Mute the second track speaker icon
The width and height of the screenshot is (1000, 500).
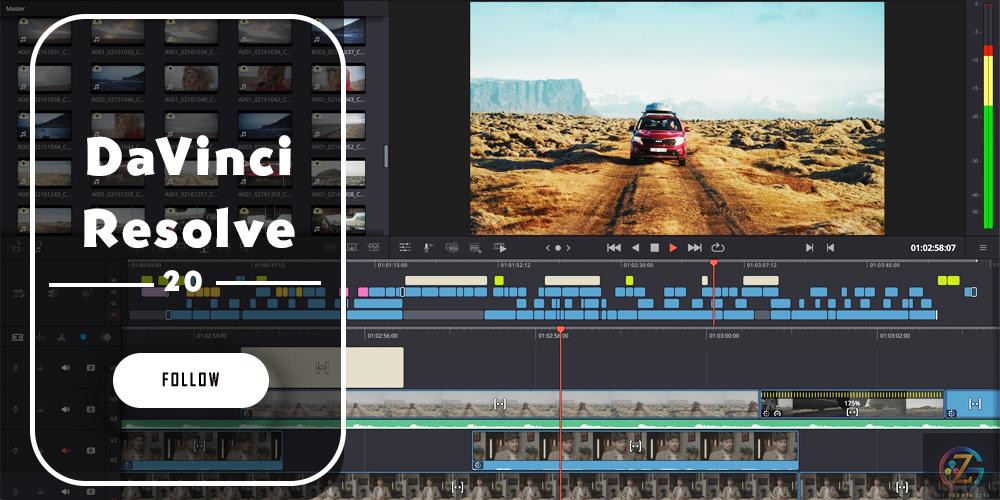coord(65,409)
